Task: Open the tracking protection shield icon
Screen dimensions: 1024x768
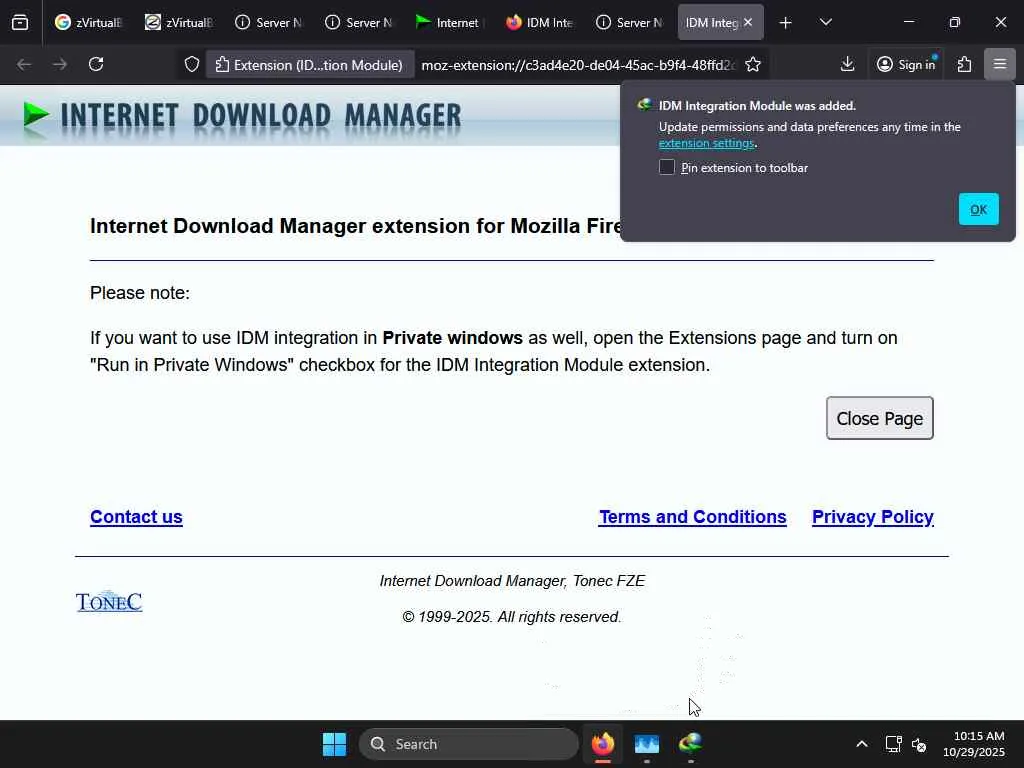Action: pyautogui.click(x=191, y=64)
